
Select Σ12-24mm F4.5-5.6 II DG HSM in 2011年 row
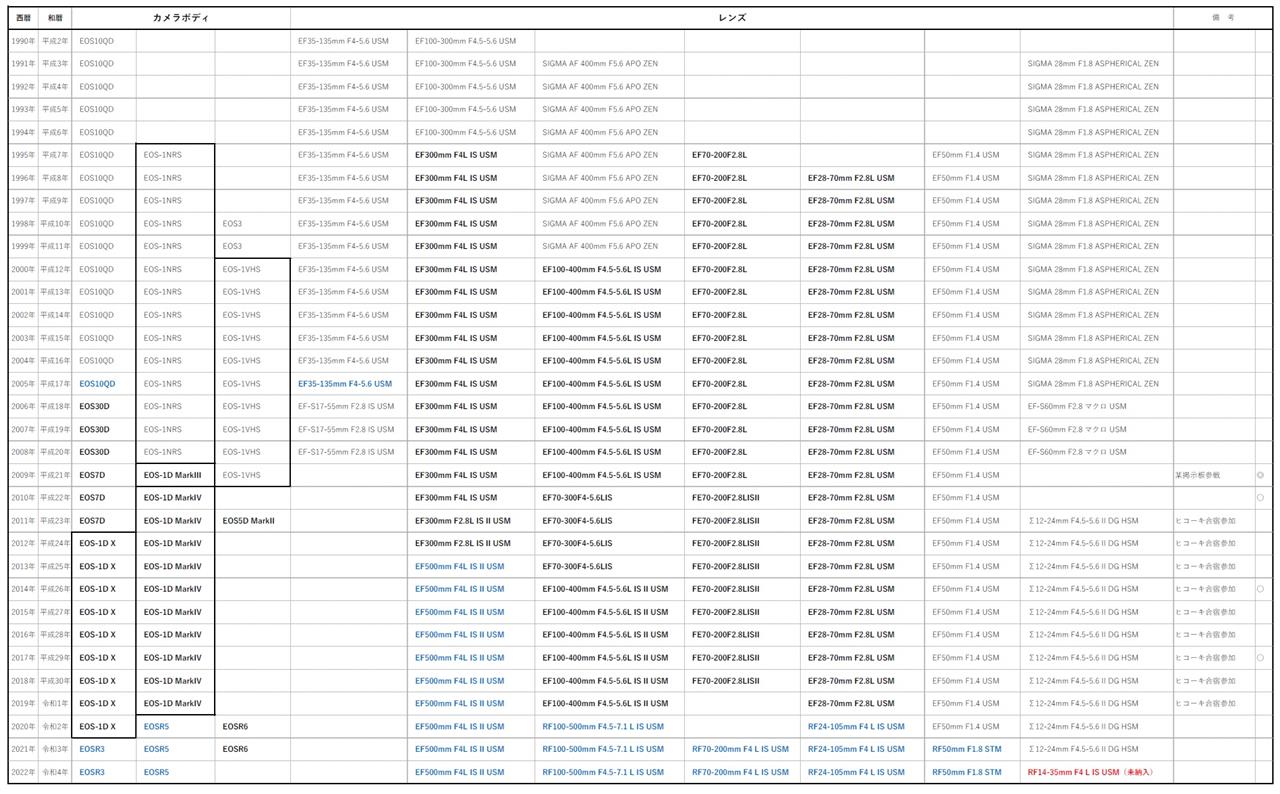point(1083,521)
